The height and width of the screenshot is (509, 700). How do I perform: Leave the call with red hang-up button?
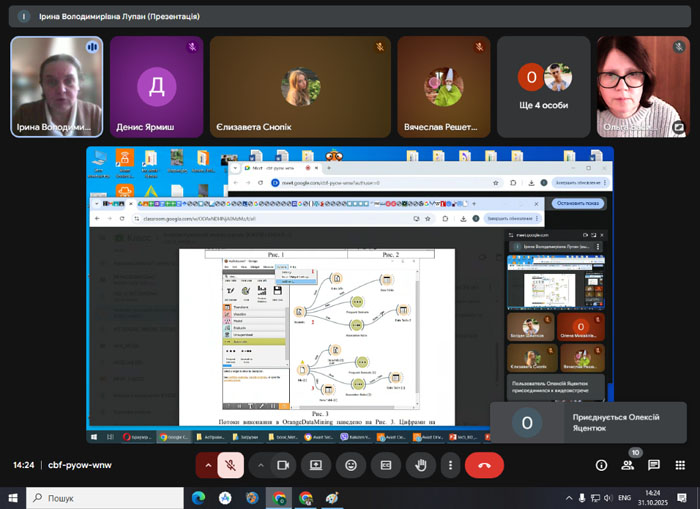485,465
